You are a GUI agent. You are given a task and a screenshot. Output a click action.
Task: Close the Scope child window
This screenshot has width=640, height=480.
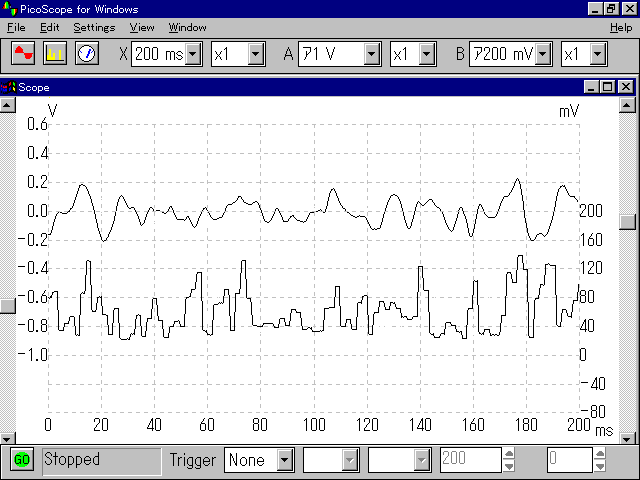[x=626, y=87]
